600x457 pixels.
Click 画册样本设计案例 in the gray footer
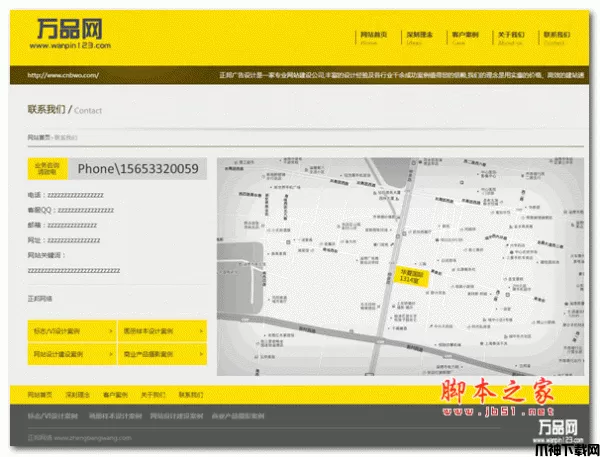click(115, 416)
